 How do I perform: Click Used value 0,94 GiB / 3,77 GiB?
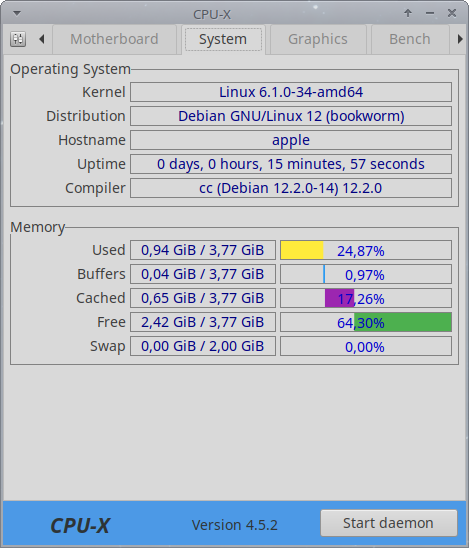(x=203, y=250)
